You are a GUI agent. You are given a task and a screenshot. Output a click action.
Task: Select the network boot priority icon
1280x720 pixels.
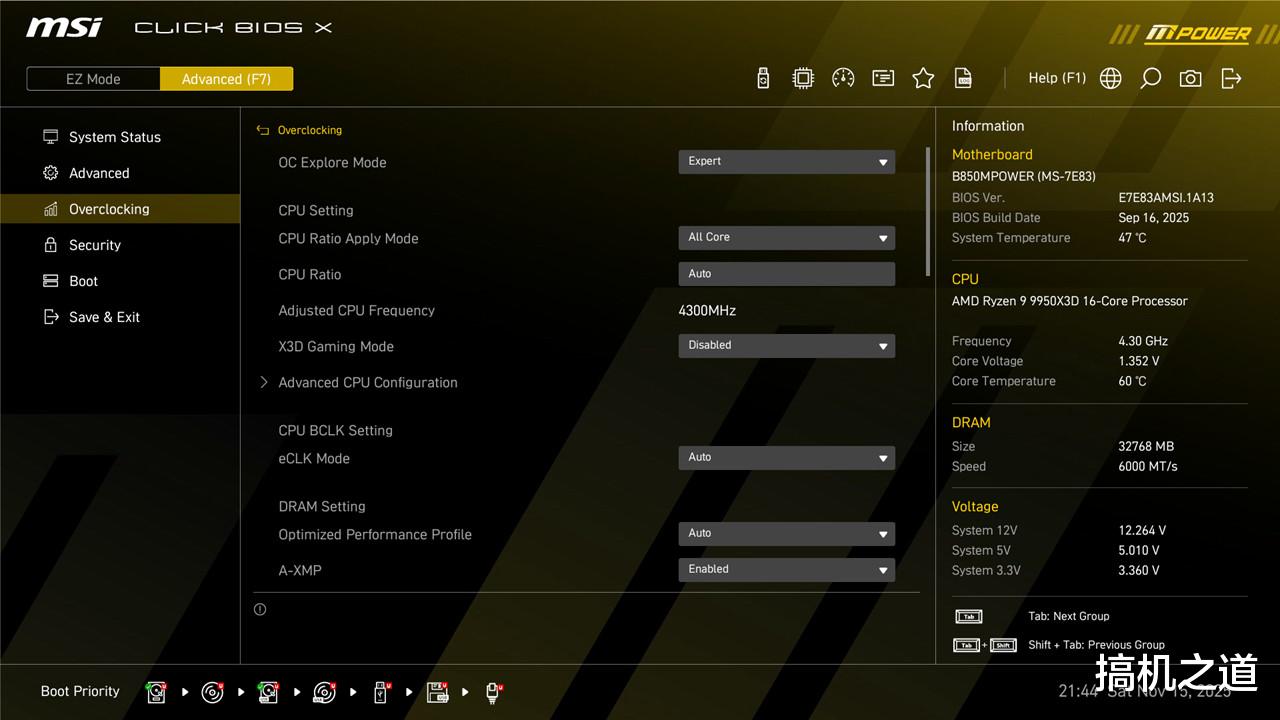coord(493,691)
